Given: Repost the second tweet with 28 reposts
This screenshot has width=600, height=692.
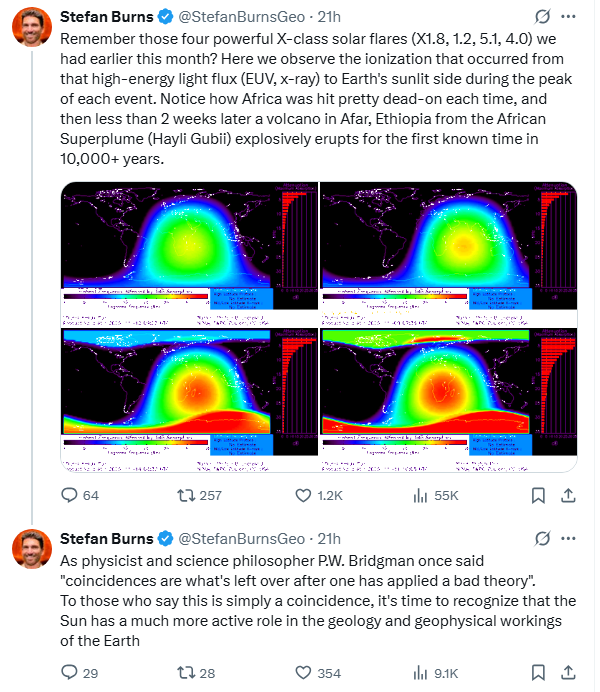Looking at the screenshot, I should [x=186, y=673].
